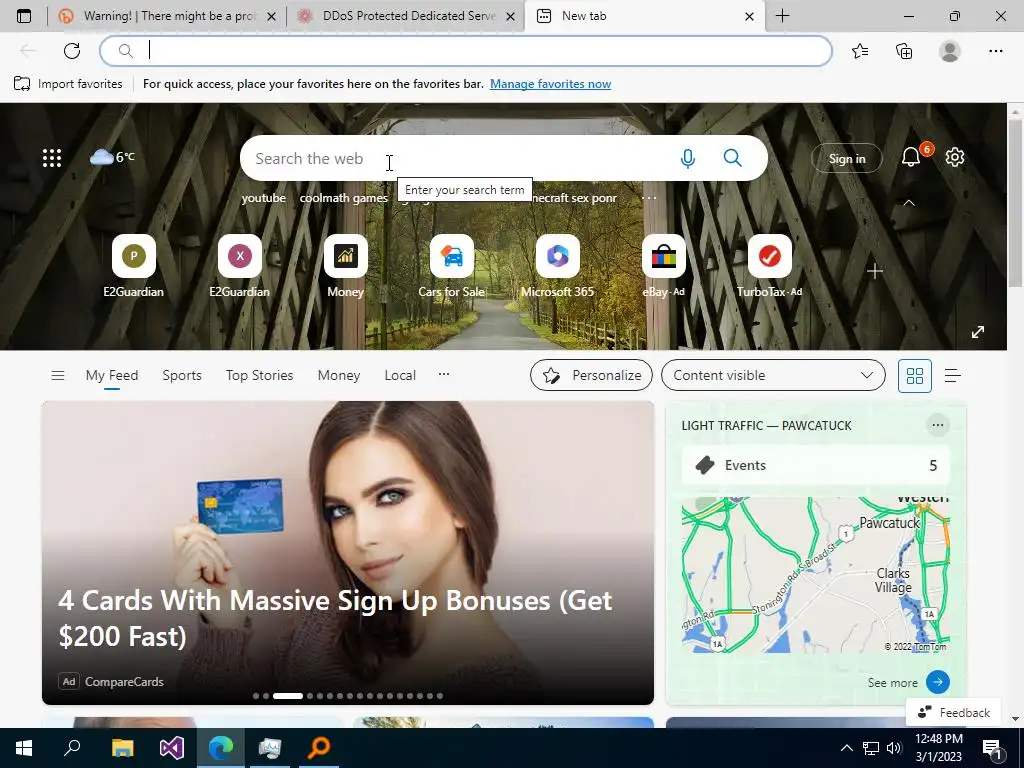Open the Feedback button

954,712
